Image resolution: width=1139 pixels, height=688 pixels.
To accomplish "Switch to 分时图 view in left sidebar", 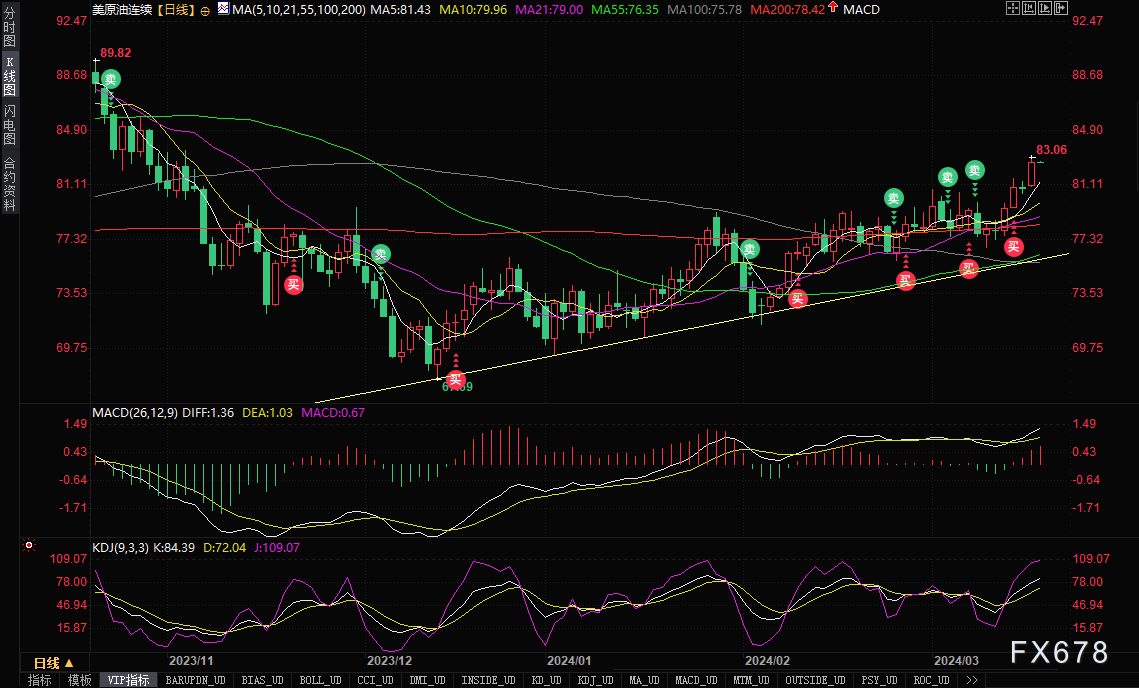I will pos(9,28).
